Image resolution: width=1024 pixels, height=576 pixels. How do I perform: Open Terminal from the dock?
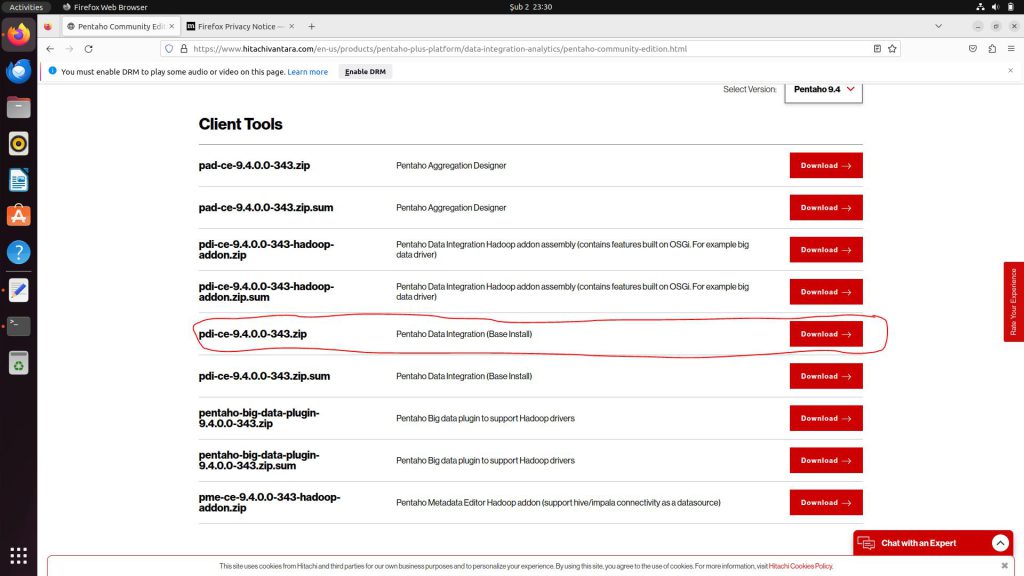click(18, 326)
